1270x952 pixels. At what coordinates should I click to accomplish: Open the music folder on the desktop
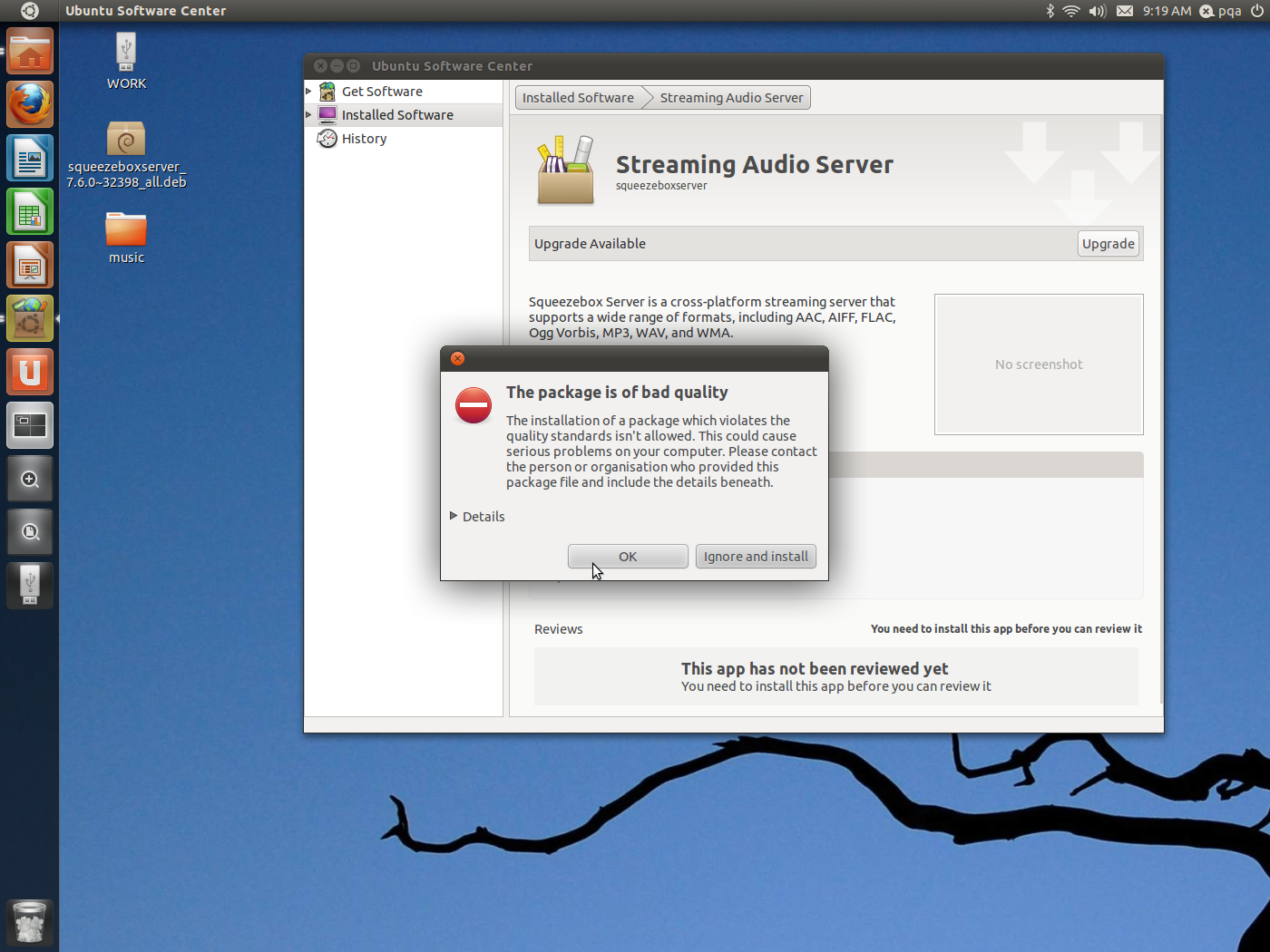[126, 230]
